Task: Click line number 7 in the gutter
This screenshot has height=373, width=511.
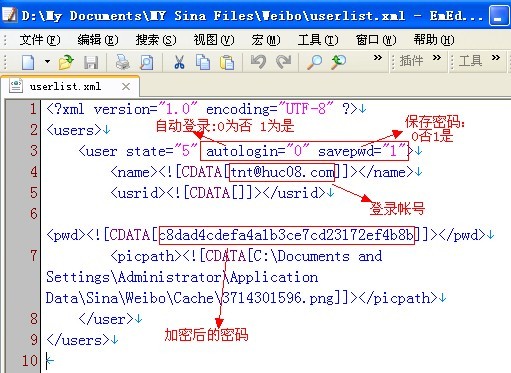Action: [33, 256]
